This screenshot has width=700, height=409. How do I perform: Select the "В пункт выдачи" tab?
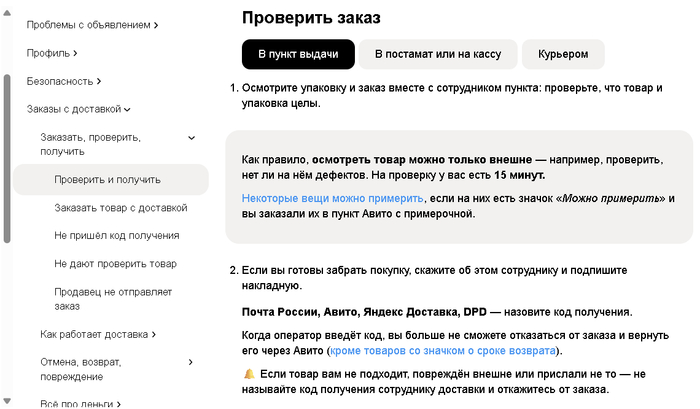coord(298,54)
